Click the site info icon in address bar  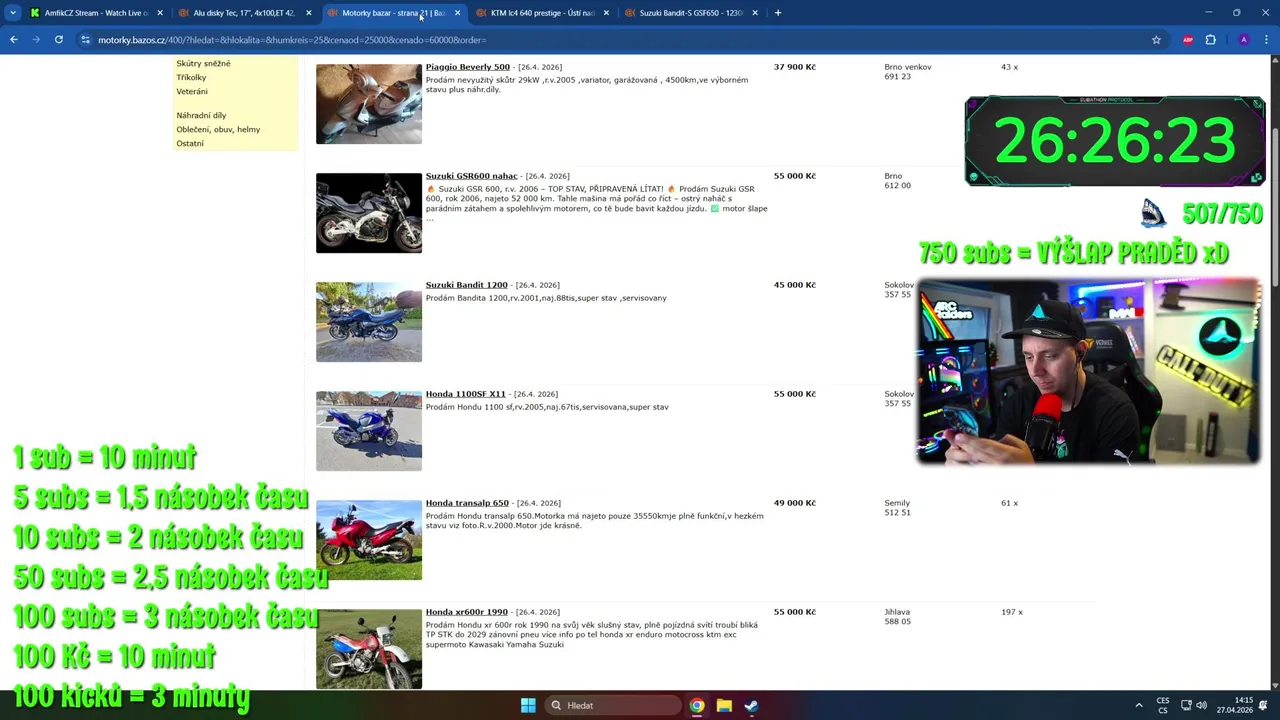(x=85, y=40)
